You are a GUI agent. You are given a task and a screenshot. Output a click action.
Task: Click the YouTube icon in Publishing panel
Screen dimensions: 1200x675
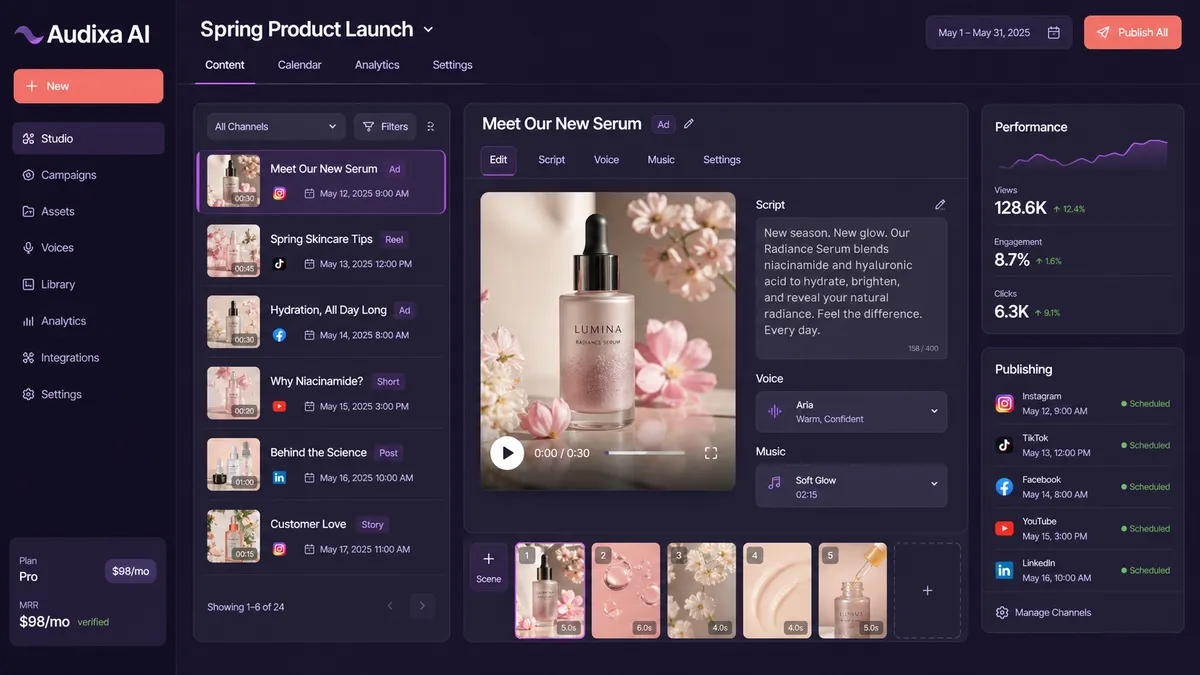point(1004,528)
